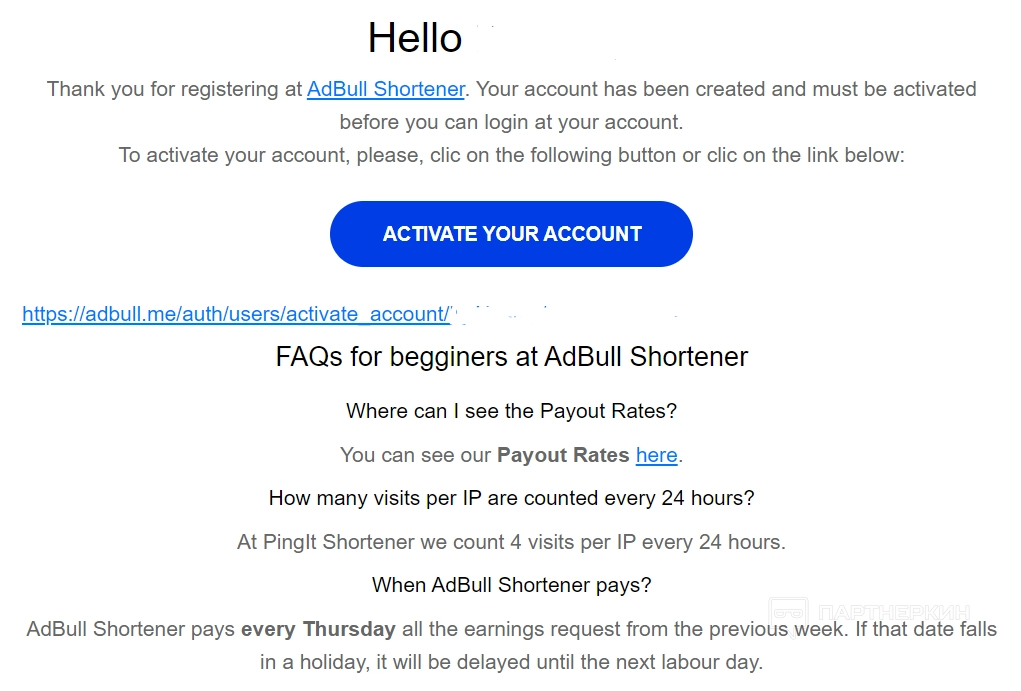
Task: Click the FAQs for begginers heading
Action: (511, 357)
